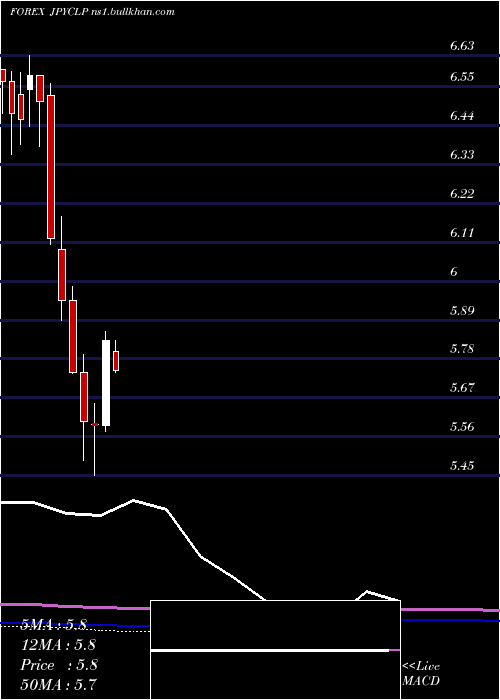Click the 5.67 price axis label
500x700 pixels.
462,388
